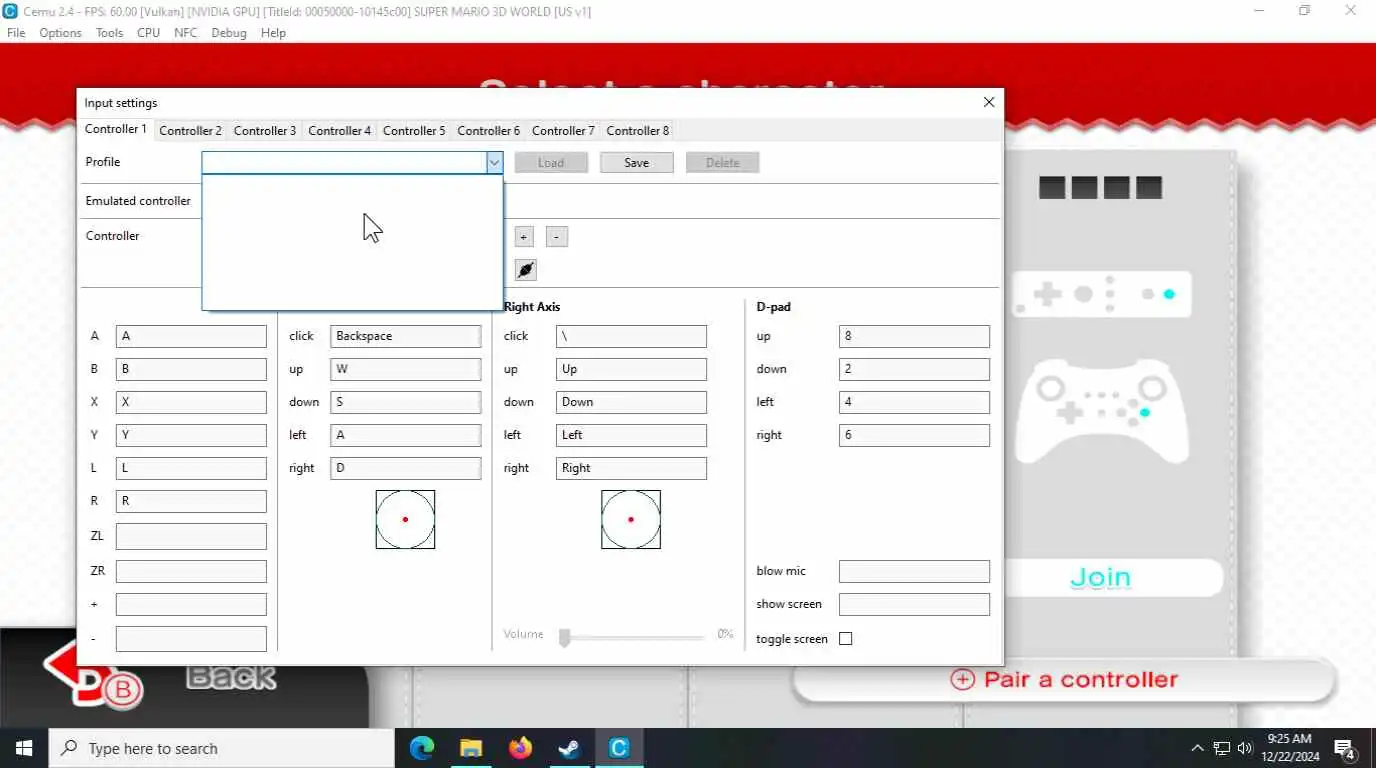The height and width of the screenshot is (768, 1376).
Task: Switch to Controller 3 tab
Action: pyautogui.click(x=265, y=130)
